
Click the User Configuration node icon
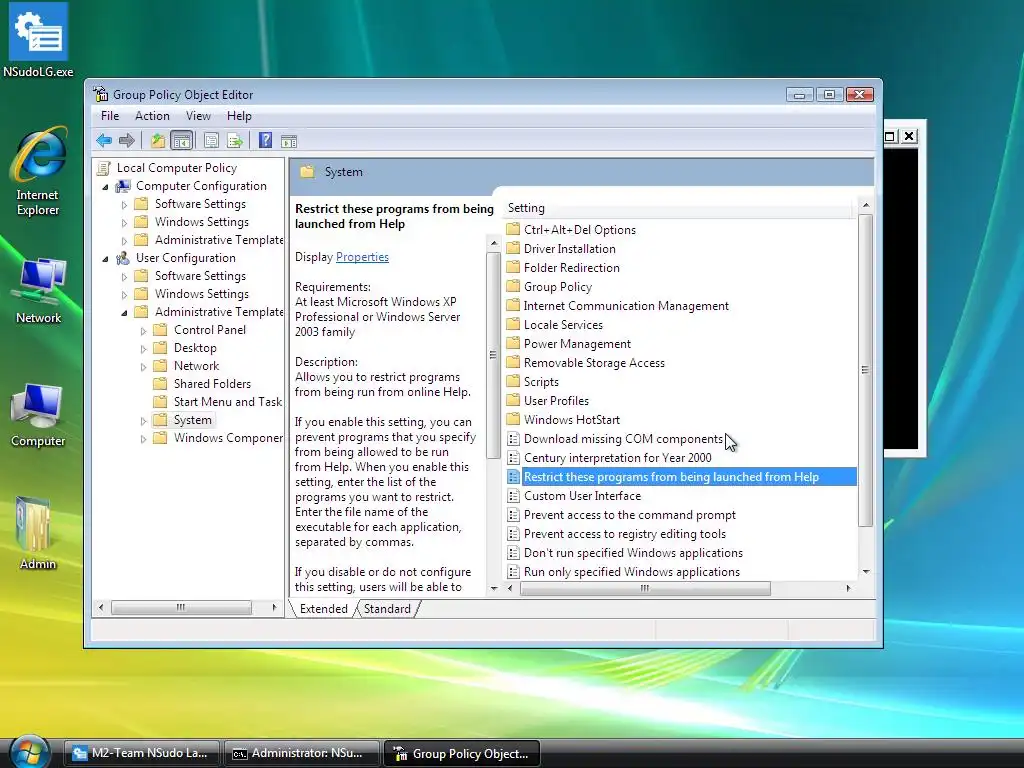tap(123, 258)
